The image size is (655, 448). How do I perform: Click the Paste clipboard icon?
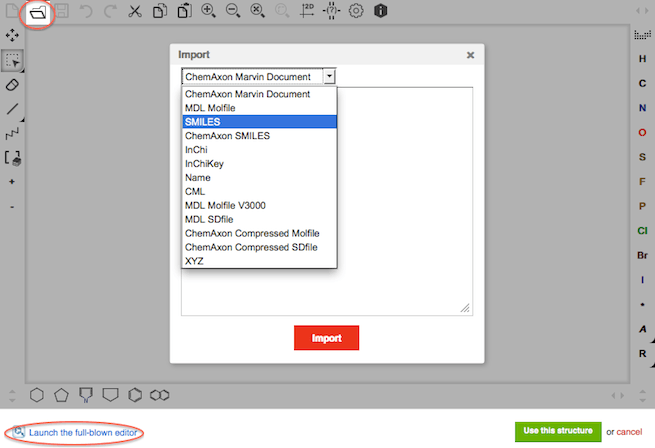click(184, 11)
